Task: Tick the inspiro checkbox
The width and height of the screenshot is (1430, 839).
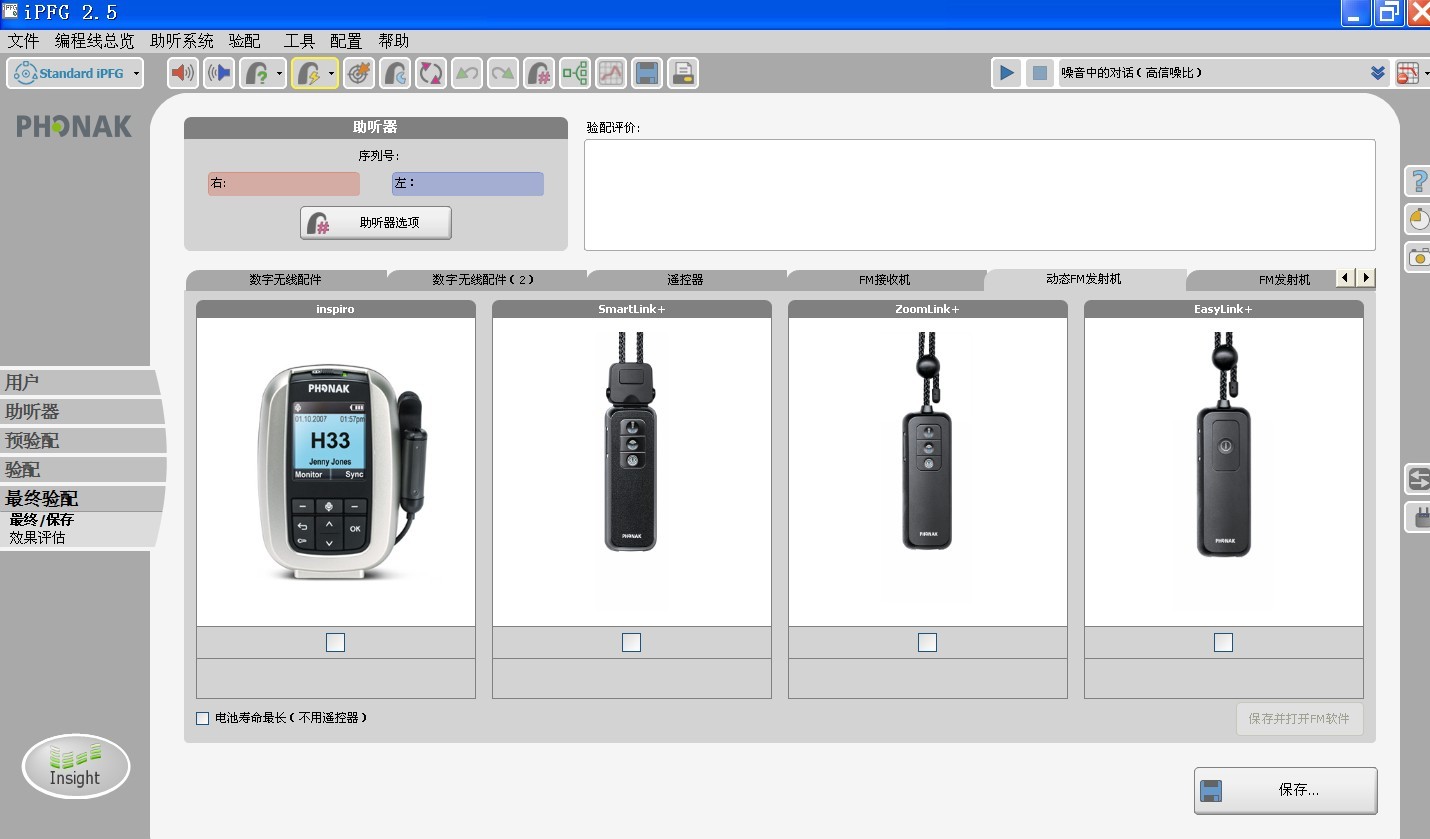Action: click(335, 642)
